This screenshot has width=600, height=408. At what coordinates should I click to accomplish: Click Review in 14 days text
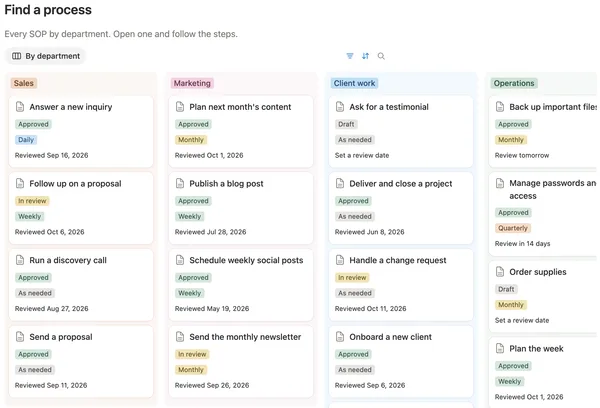click(522, 244)
